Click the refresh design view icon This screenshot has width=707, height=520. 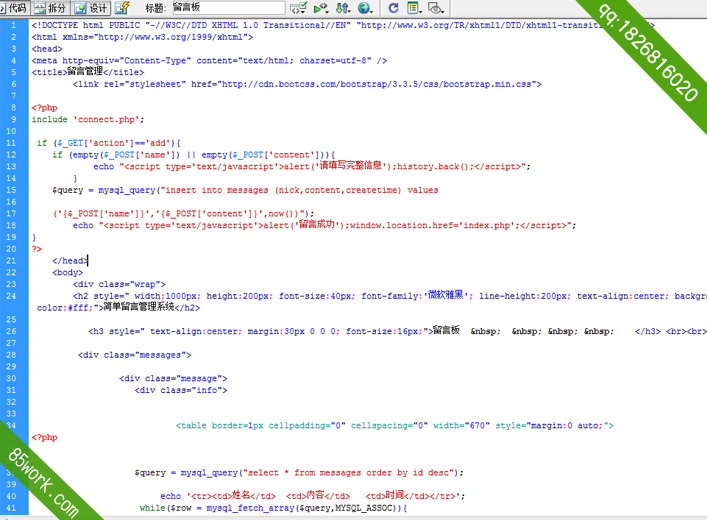point(394,8)
